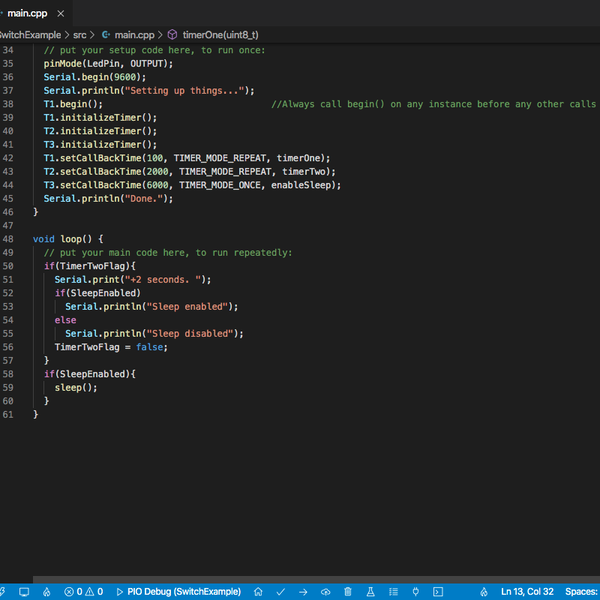Image resolution: width=600 pixels, height=600 pixels.
Task: Place cursor on the sleep(); line
Action: coord(76,387)
